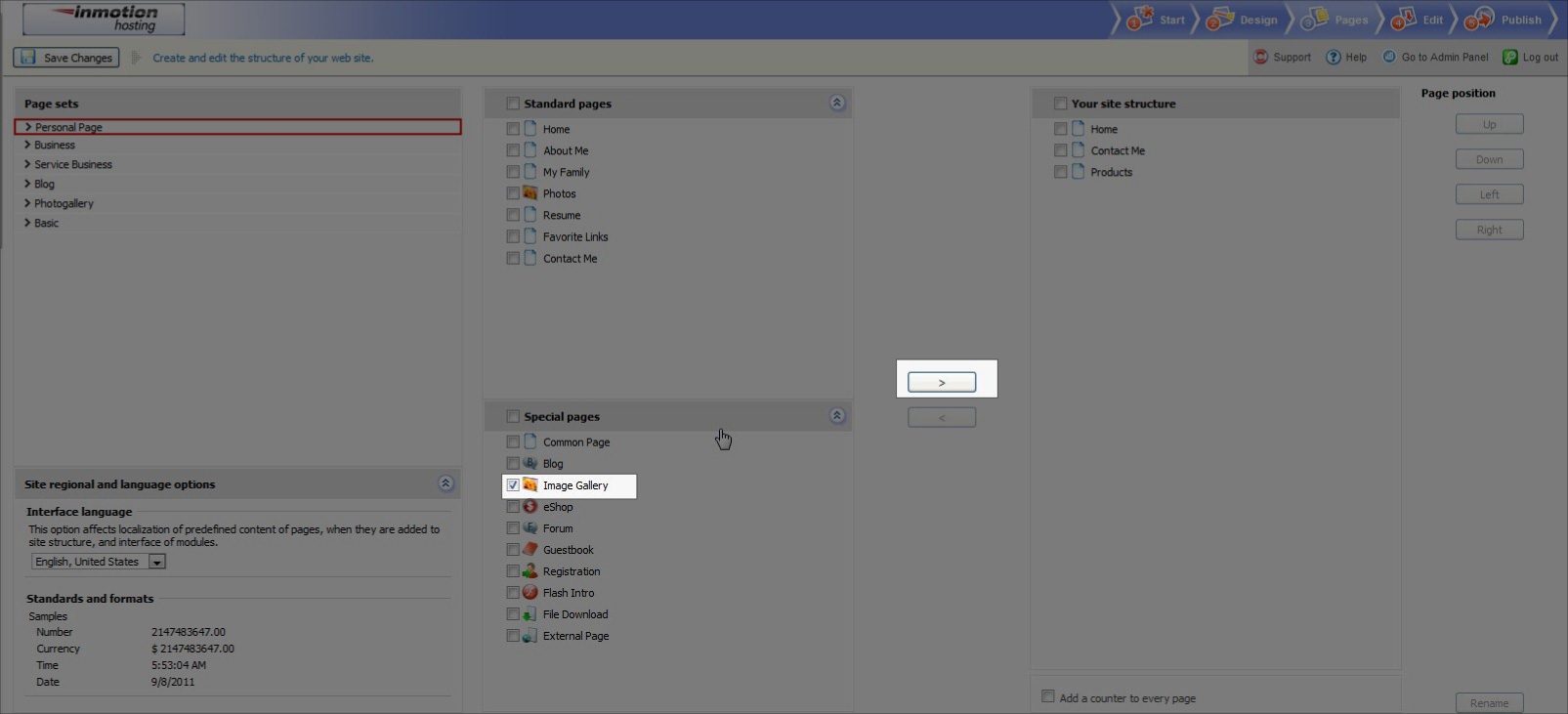The width and height of the screenshot is (1568, 714).
Task: Collapse the Standard pages panel
Action: coord(837,103)
